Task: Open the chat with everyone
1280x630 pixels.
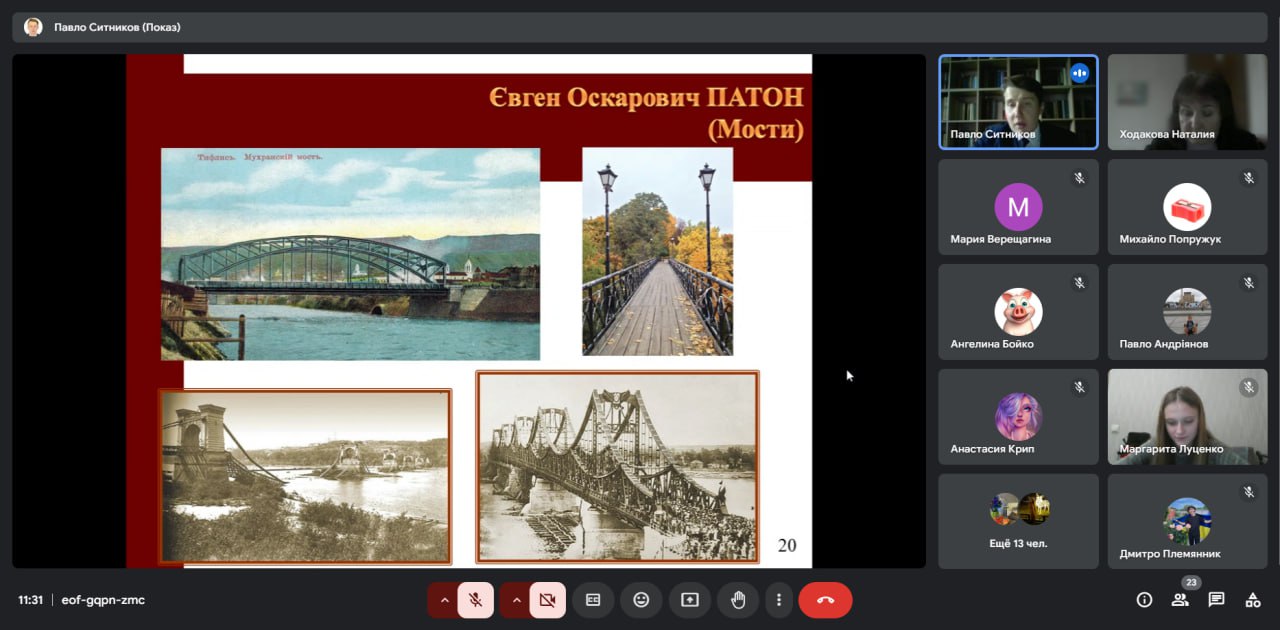Action: tap(1216, 600)
